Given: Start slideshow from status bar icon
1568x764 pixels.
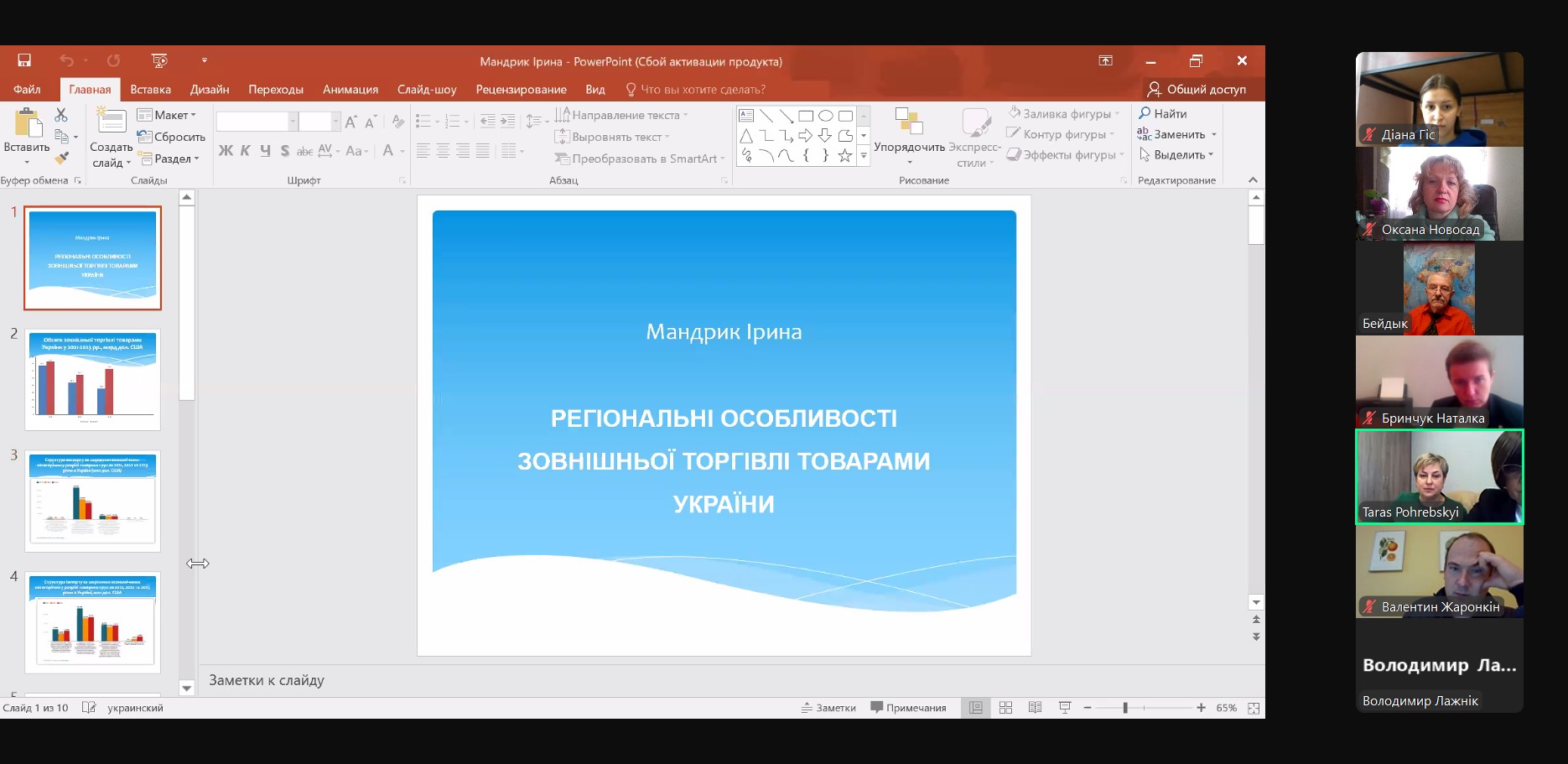Looking at the screenshot, I should [1065, 708].
